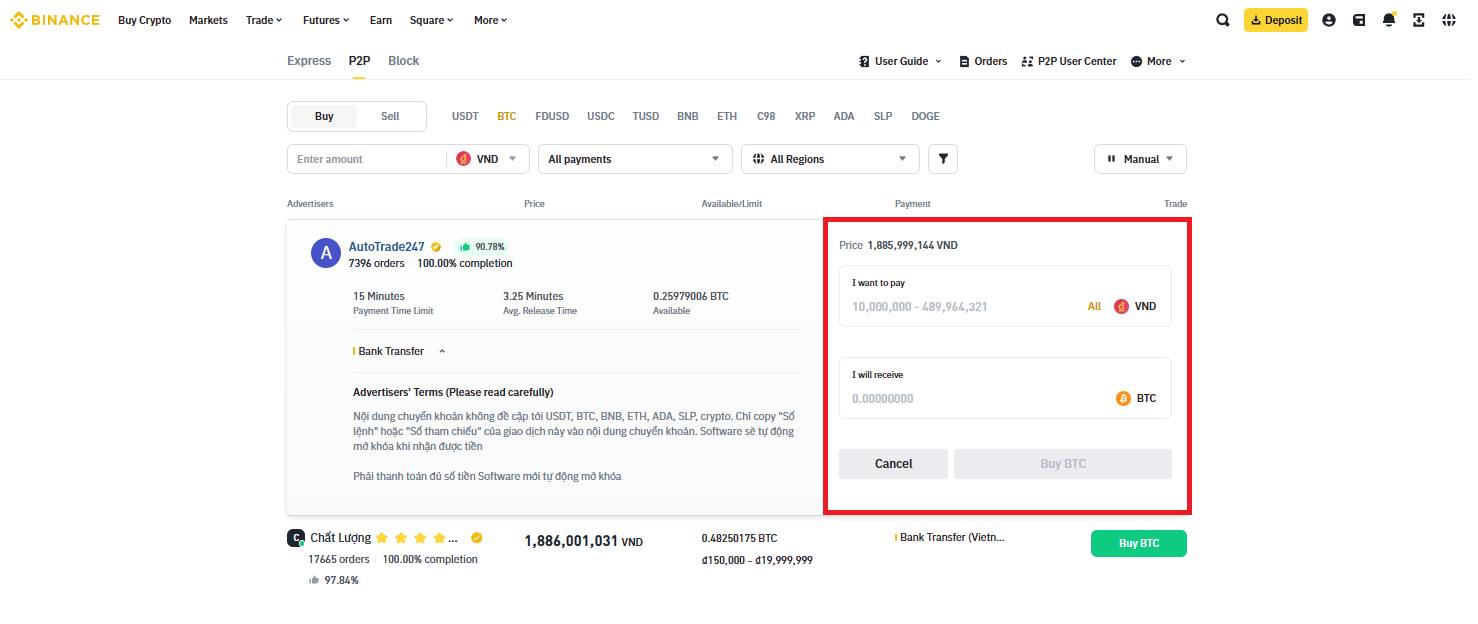Open the secondary More menu near P2P User Center
The height and width of the screenshot is (624, 1478).
(x=1158, y=61)
